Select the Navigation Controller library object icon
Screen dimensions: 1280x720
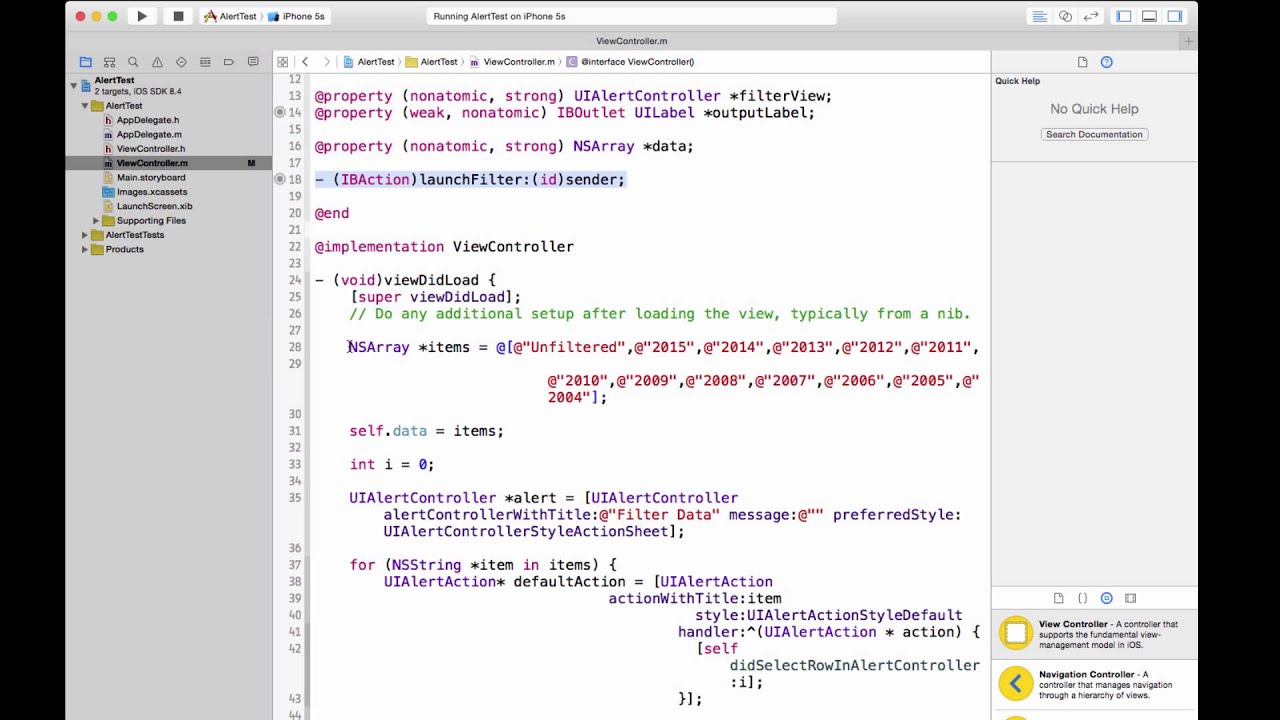(1015, 684)
